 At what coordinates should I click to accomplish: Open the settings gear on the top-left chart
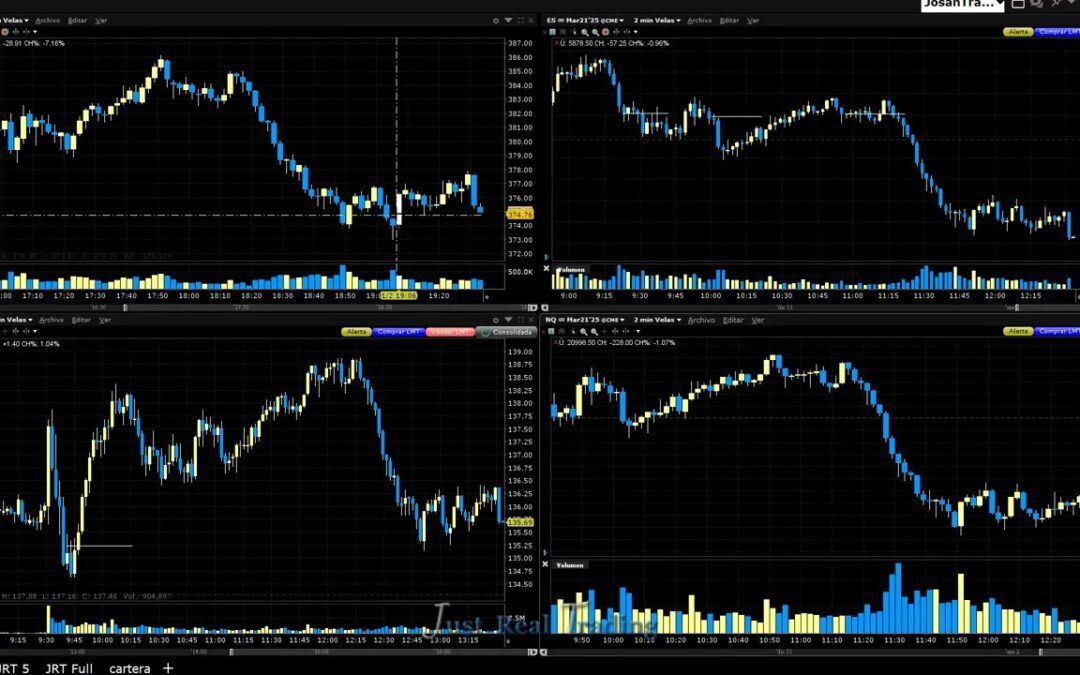[x=496, y=20]
